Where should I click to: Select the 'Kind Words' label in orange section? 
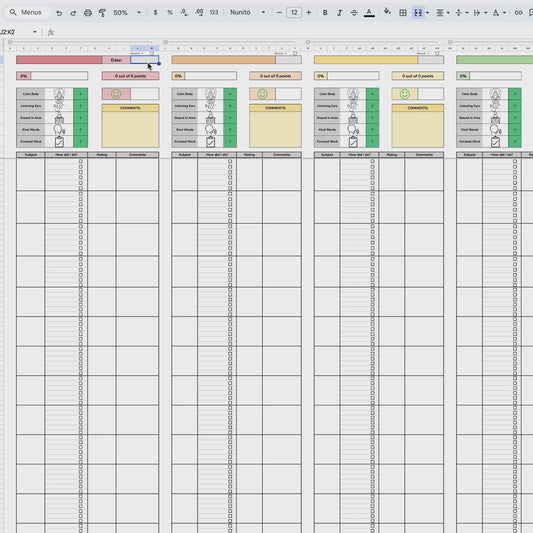pyautogui.click(x=185, y=130)
